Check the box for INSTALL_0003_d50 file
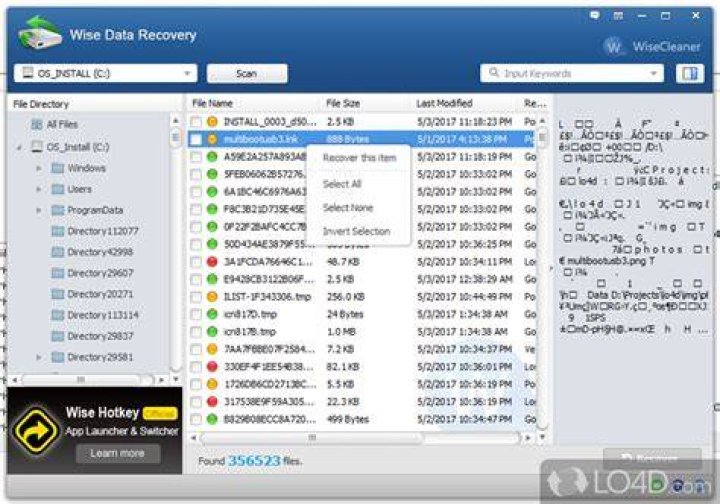 tap(196, 122)
